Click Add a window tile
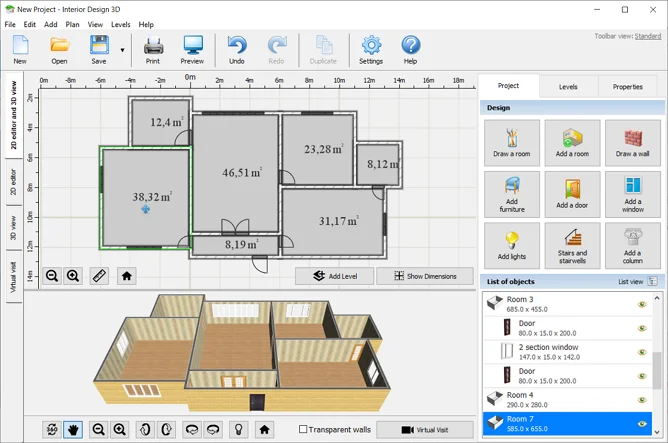The image size is (668, 443). point(633,194)
